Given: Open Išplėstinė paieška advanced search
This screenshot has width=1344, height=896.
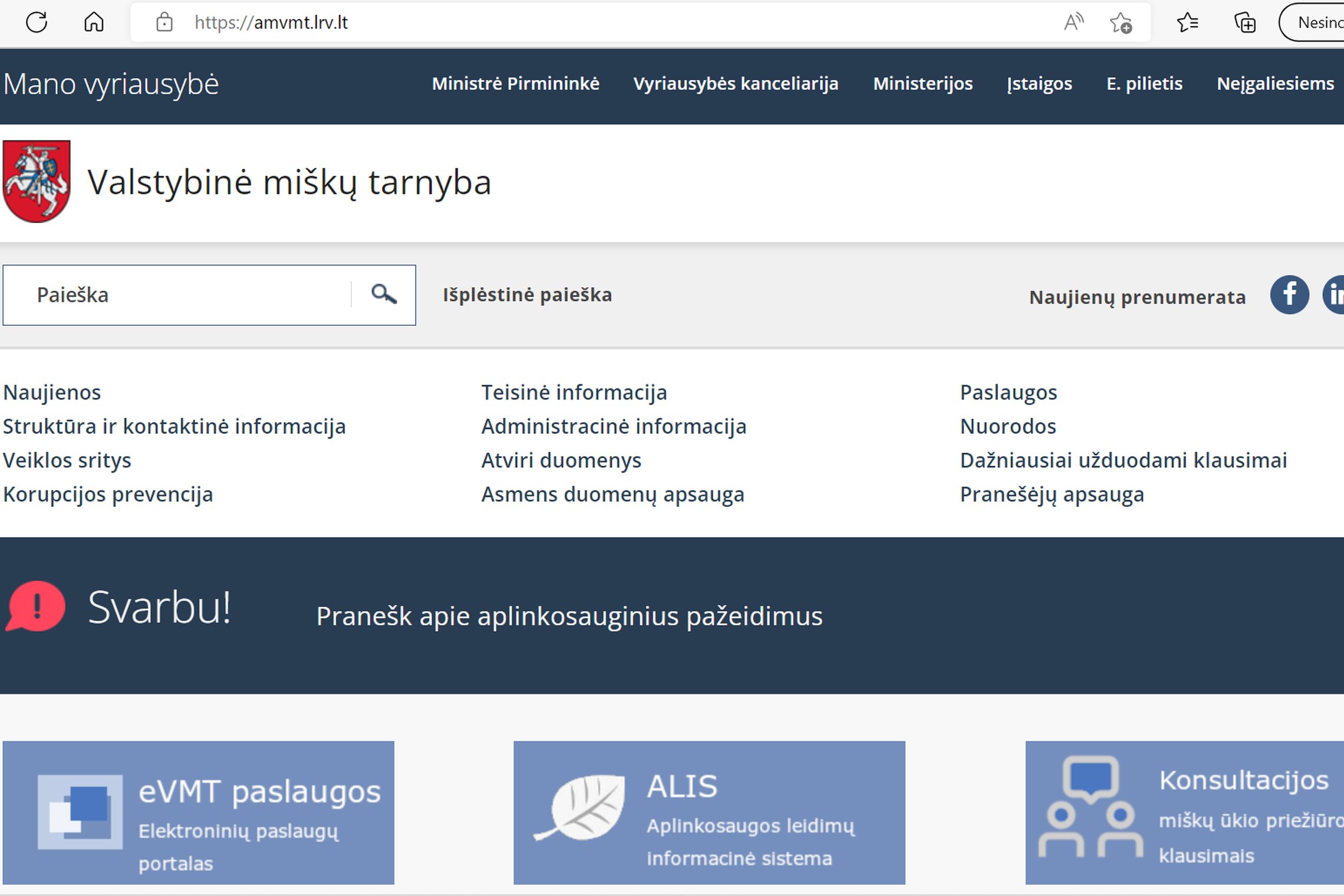Looking at the screenshot, I should pos(527,295).
